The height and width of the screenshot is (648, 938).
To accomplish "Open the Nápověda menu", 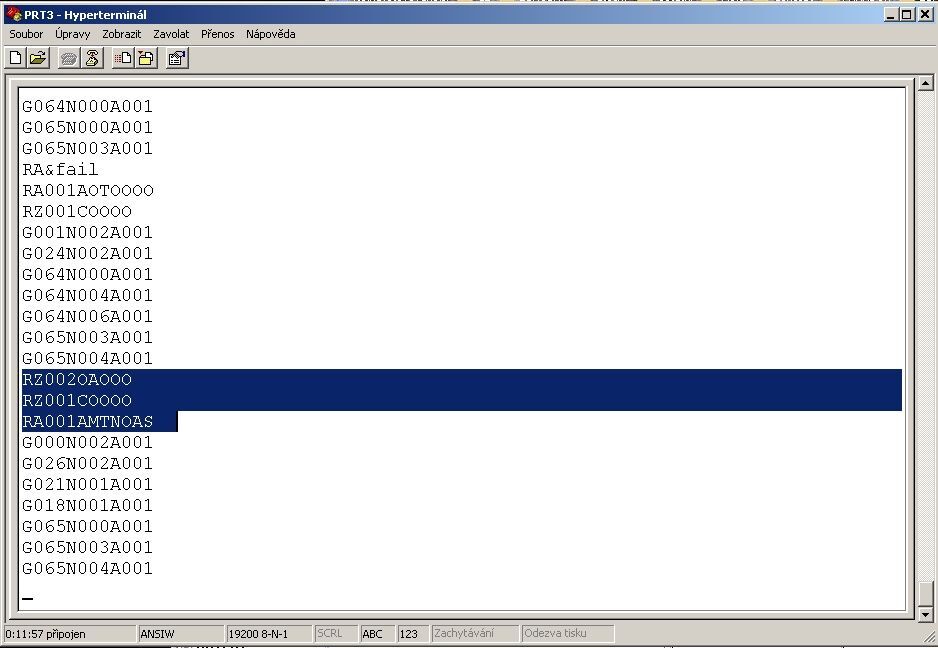I will point(270,34).
